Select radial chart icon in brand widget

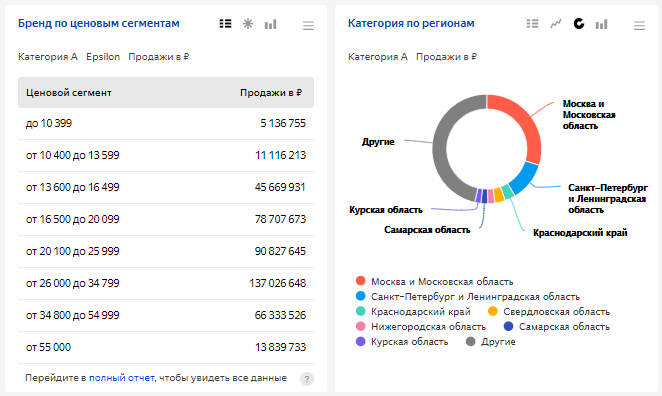(x=248, y=24)
